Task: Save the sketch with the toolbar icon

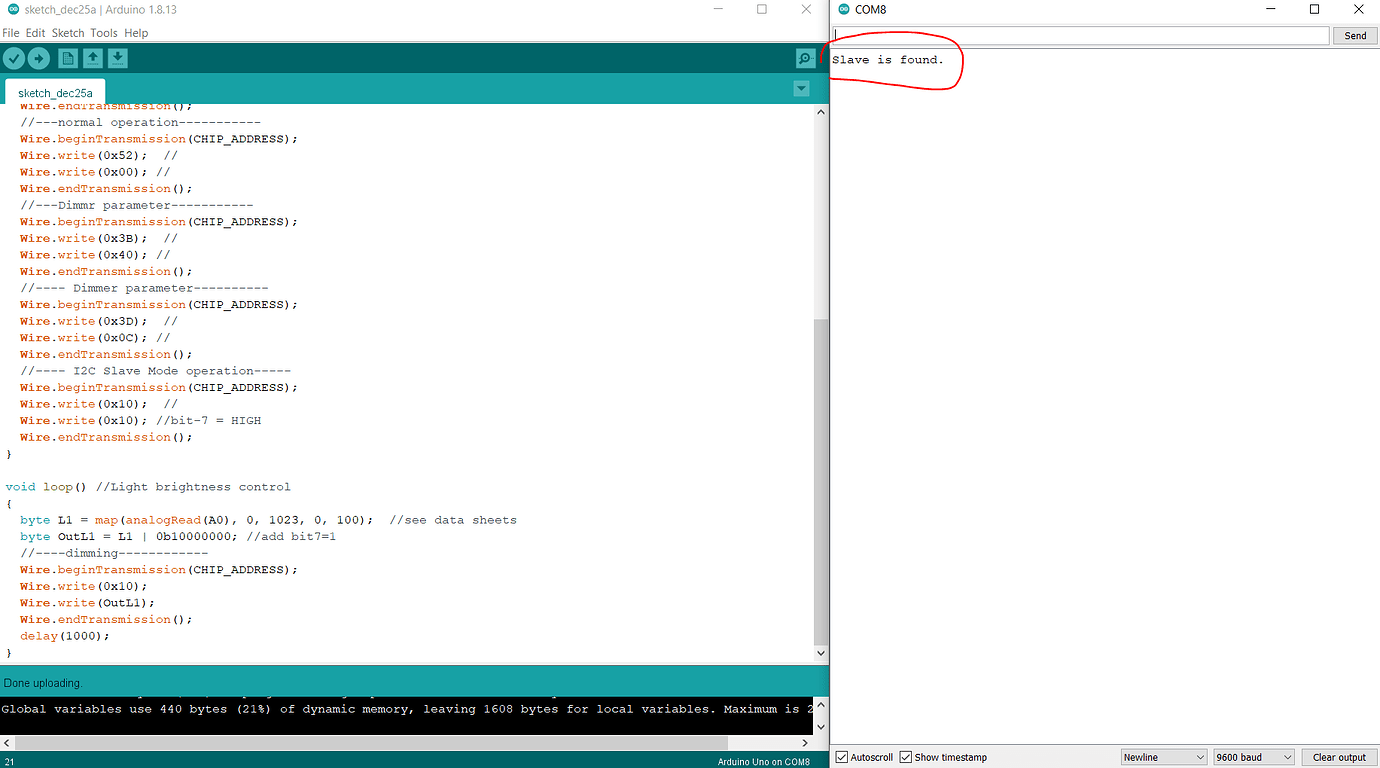Action: click(118, 58)
